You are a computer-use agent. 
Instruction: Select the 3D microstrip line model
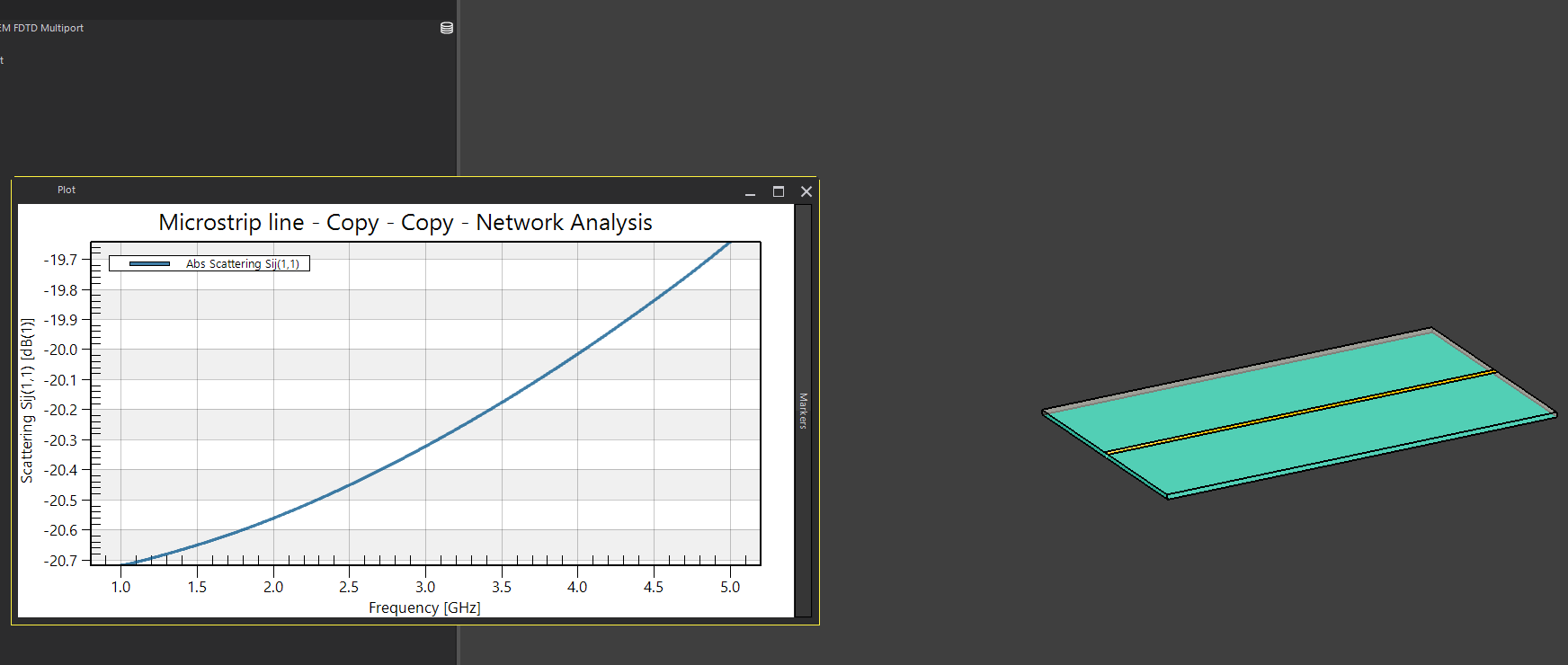pos(1299,413)
